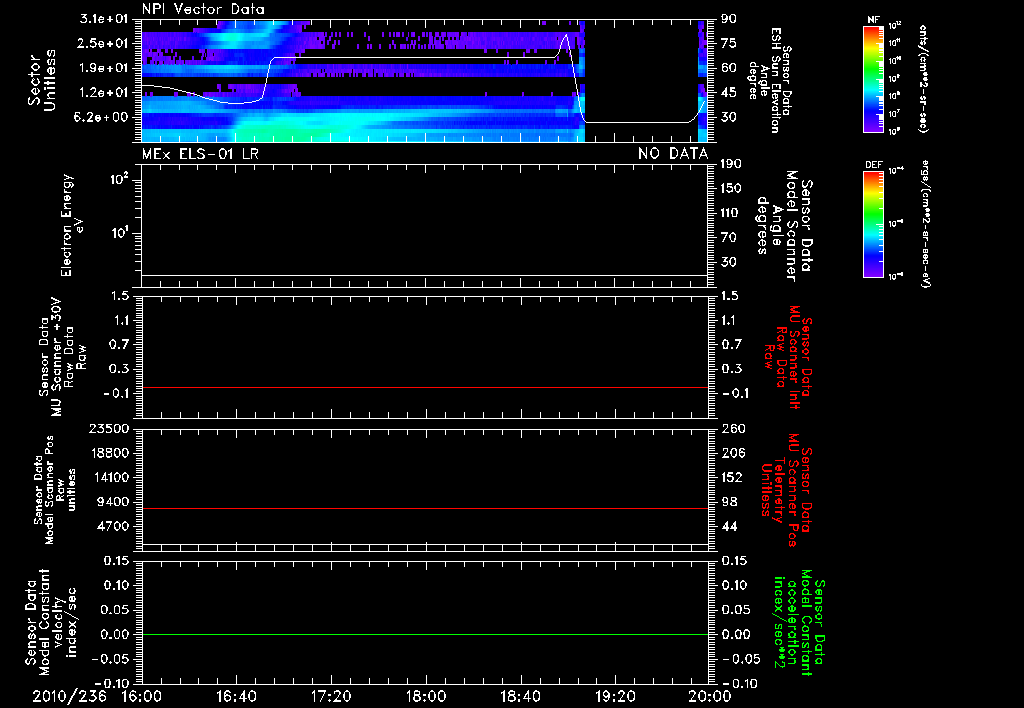Click the DEF color scale bar
This screenshot has width=1024, height=708.
coord(874,224)
